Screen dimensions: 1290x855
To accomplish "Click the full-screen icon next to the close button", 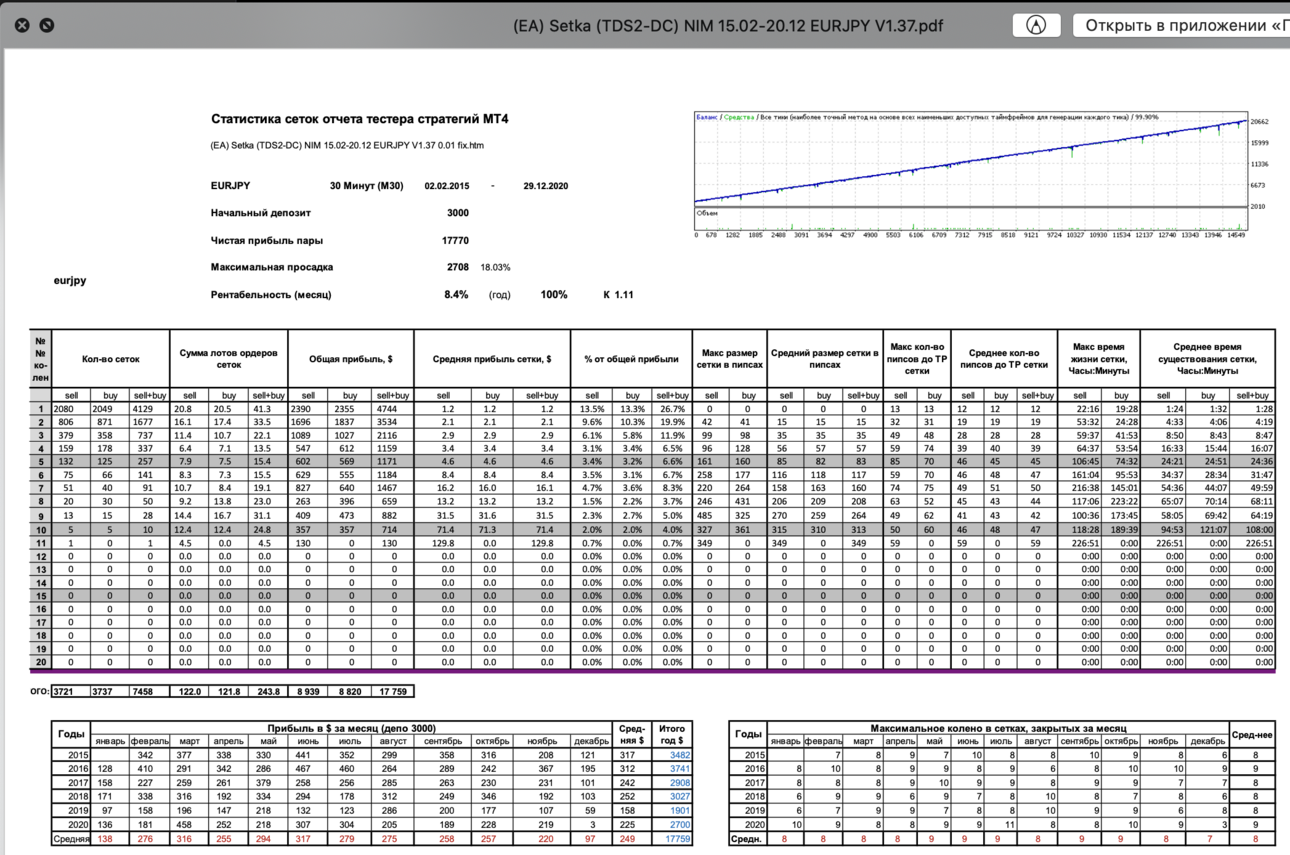I will [x=46, y=25].
